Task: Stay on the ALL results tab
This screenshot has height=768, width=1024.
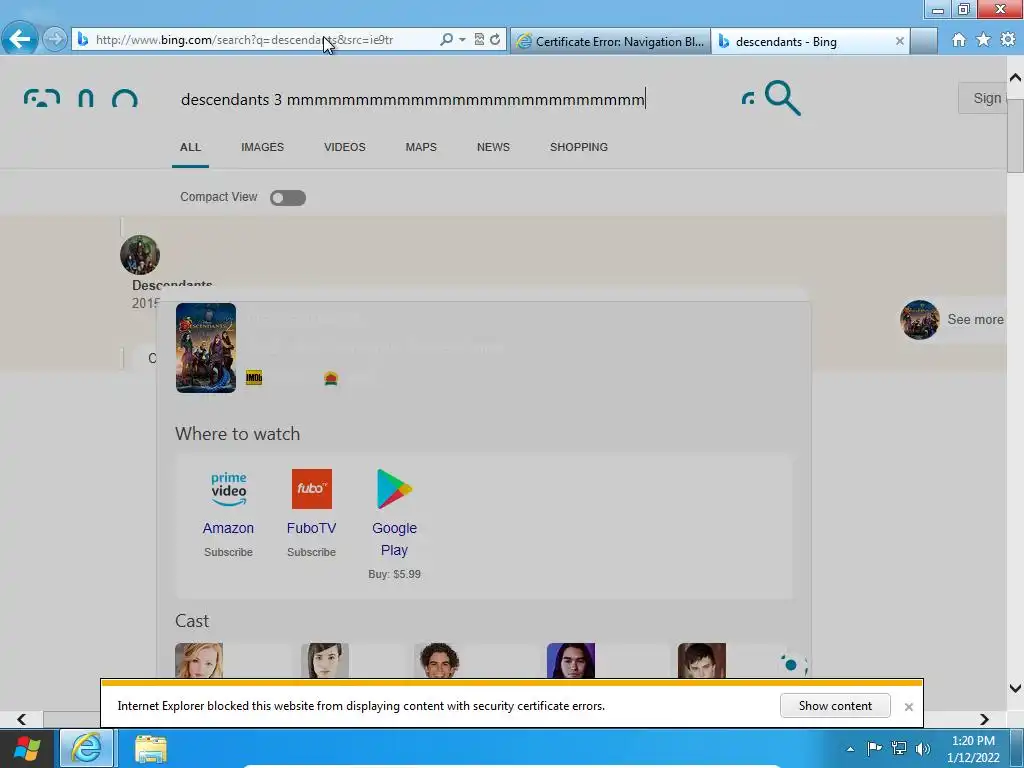Action: tap(190, 148)
